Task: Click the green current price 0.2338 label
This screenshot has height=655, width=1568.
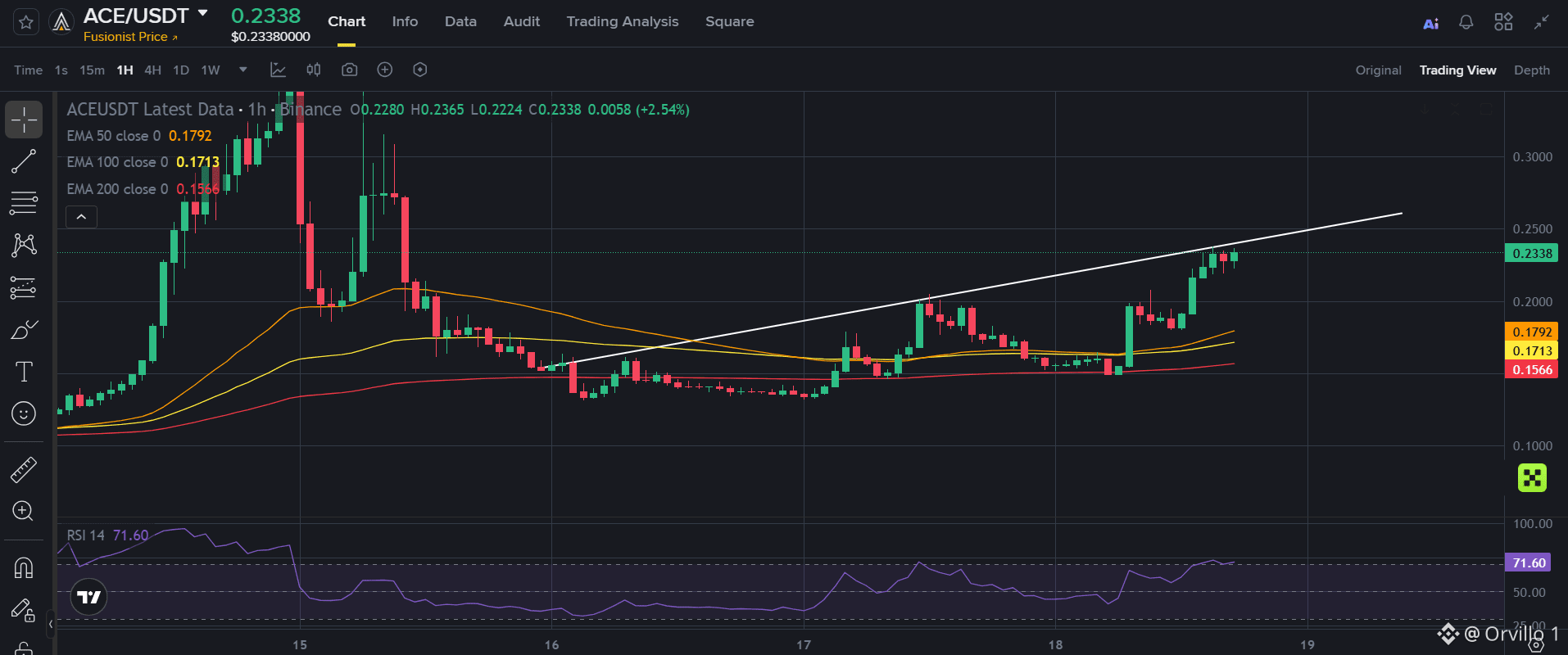Action: 1531,253
